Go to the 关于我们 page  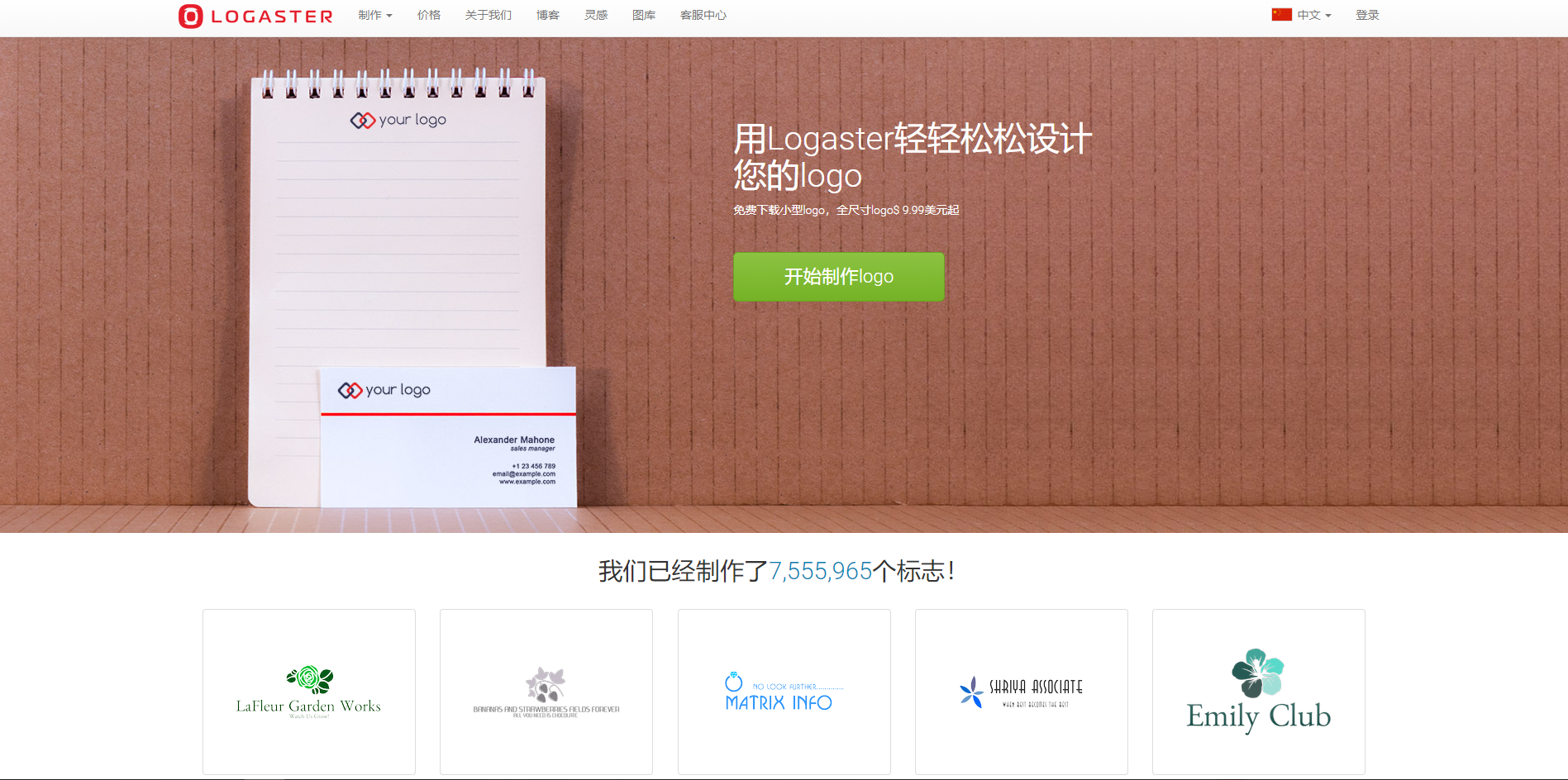pos(489,15)
